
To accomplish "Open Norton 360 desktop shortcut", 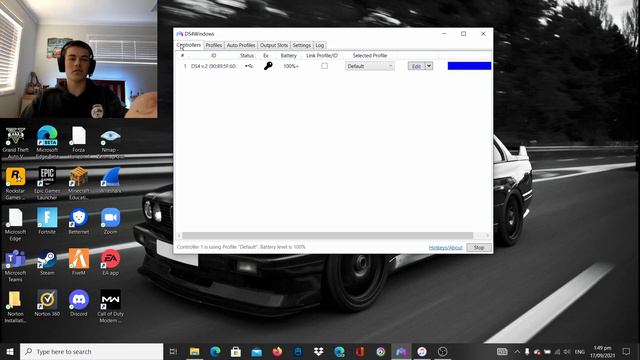I will 47,303.
